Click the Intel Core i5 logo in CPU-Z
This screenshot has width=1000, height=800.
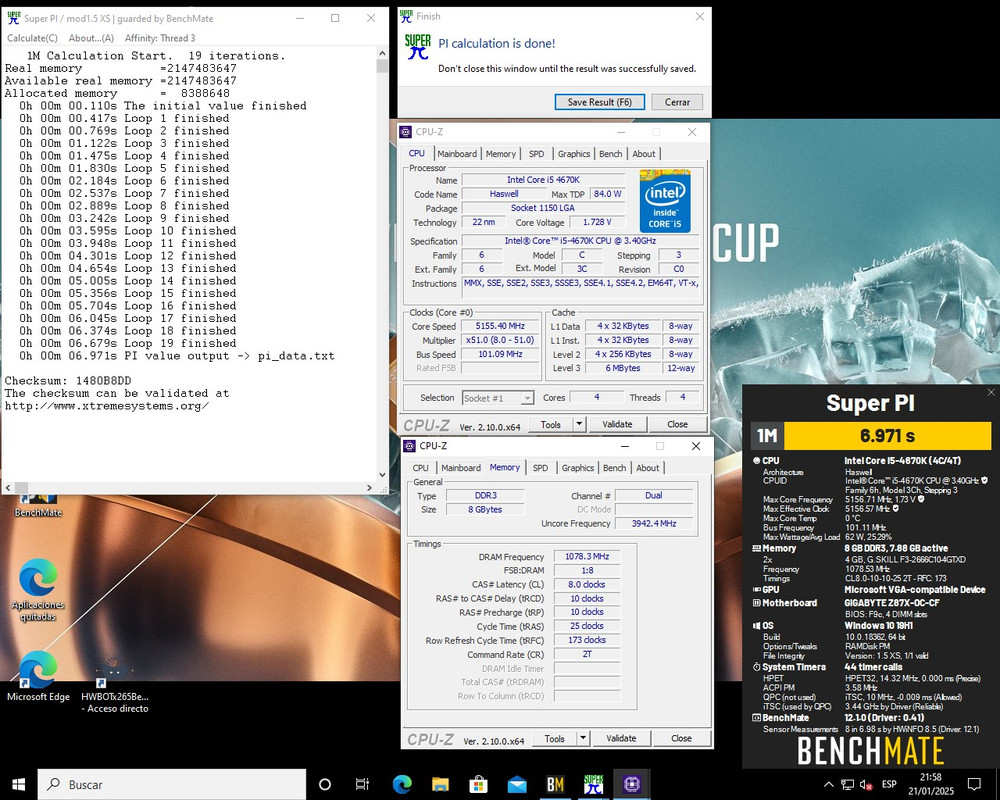[x=665, y=201]
